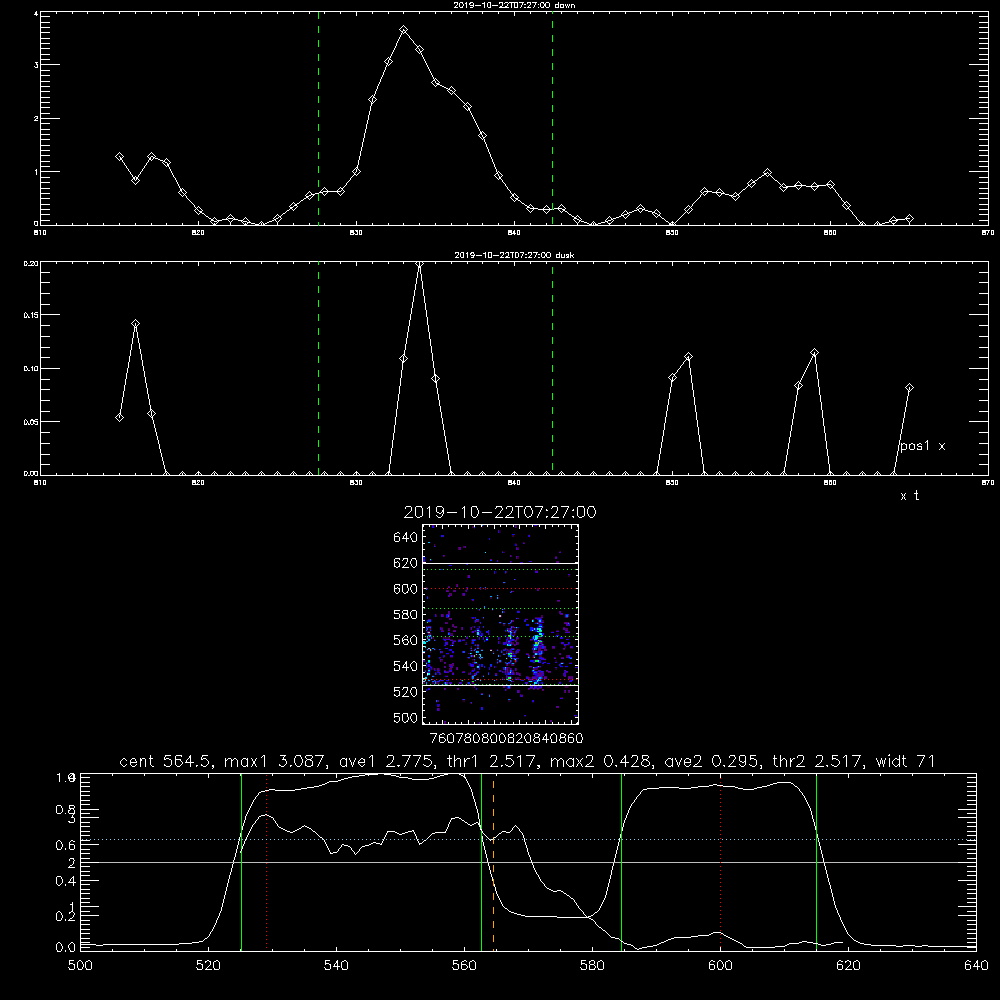The image size is (1000, 1000).
Task: Click the '870' x-axis label of the dawn plot
Action: (987, 233)
